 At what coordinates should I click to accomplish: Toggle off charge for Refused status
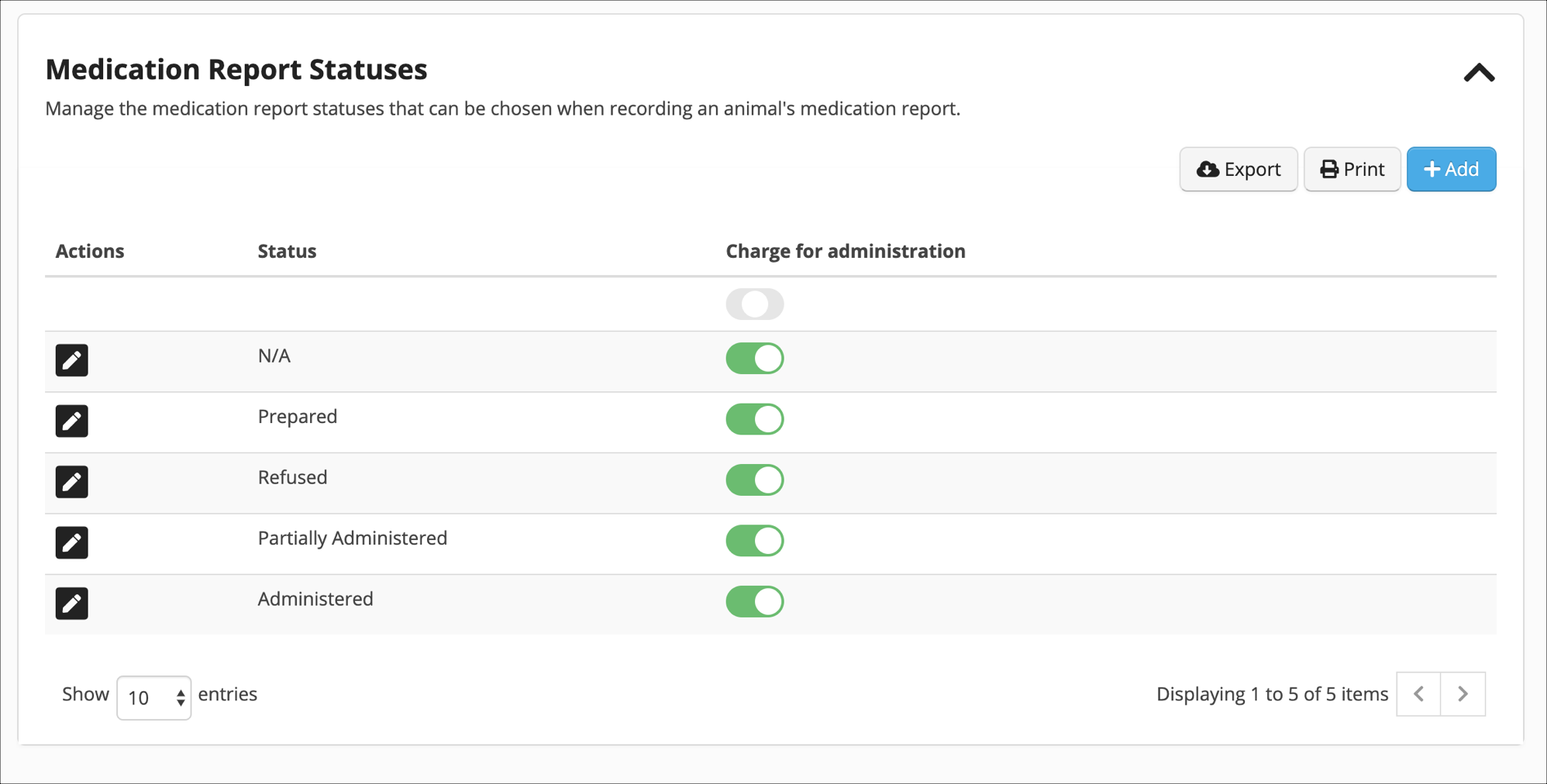pos(754,480)
